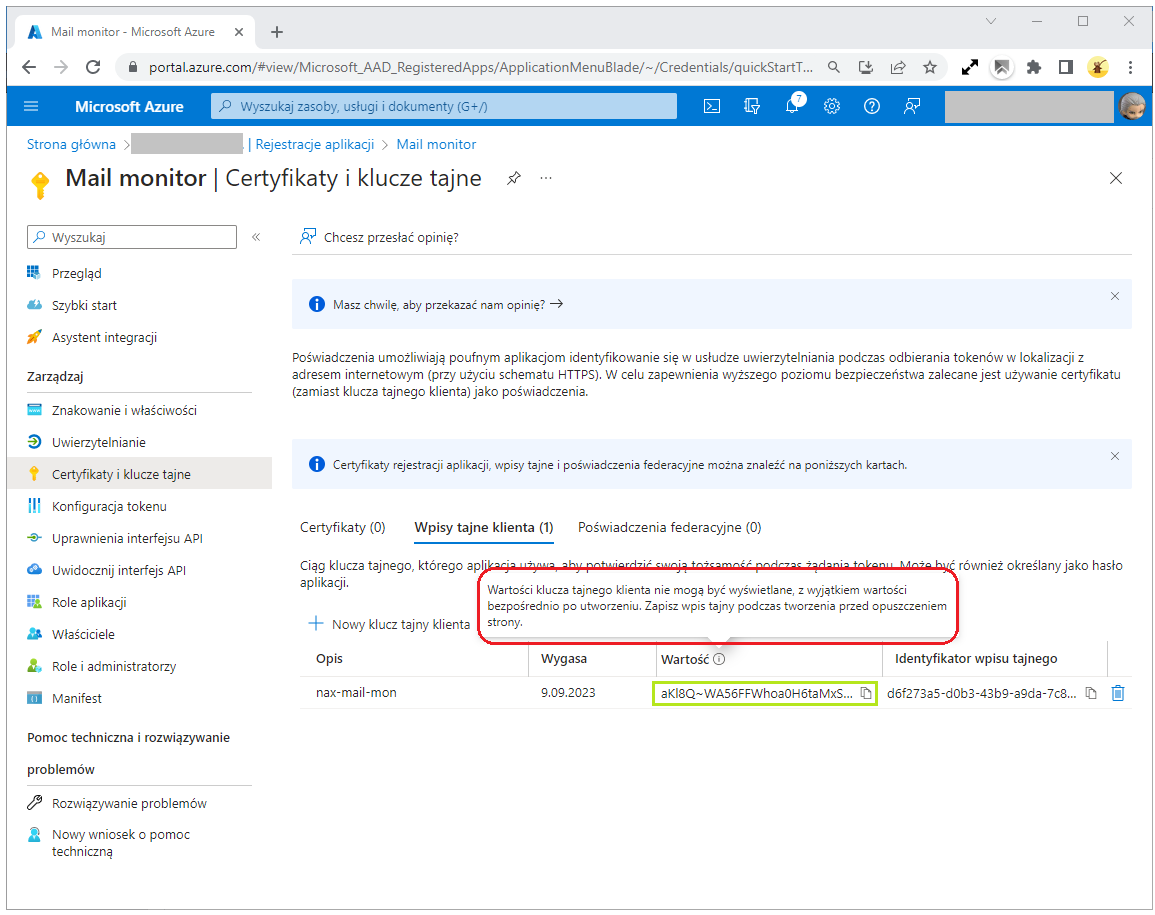The height and width of the screenshot is (915, 1155).
Task: Collapse the left navigation menu
Action: (256, 237)
